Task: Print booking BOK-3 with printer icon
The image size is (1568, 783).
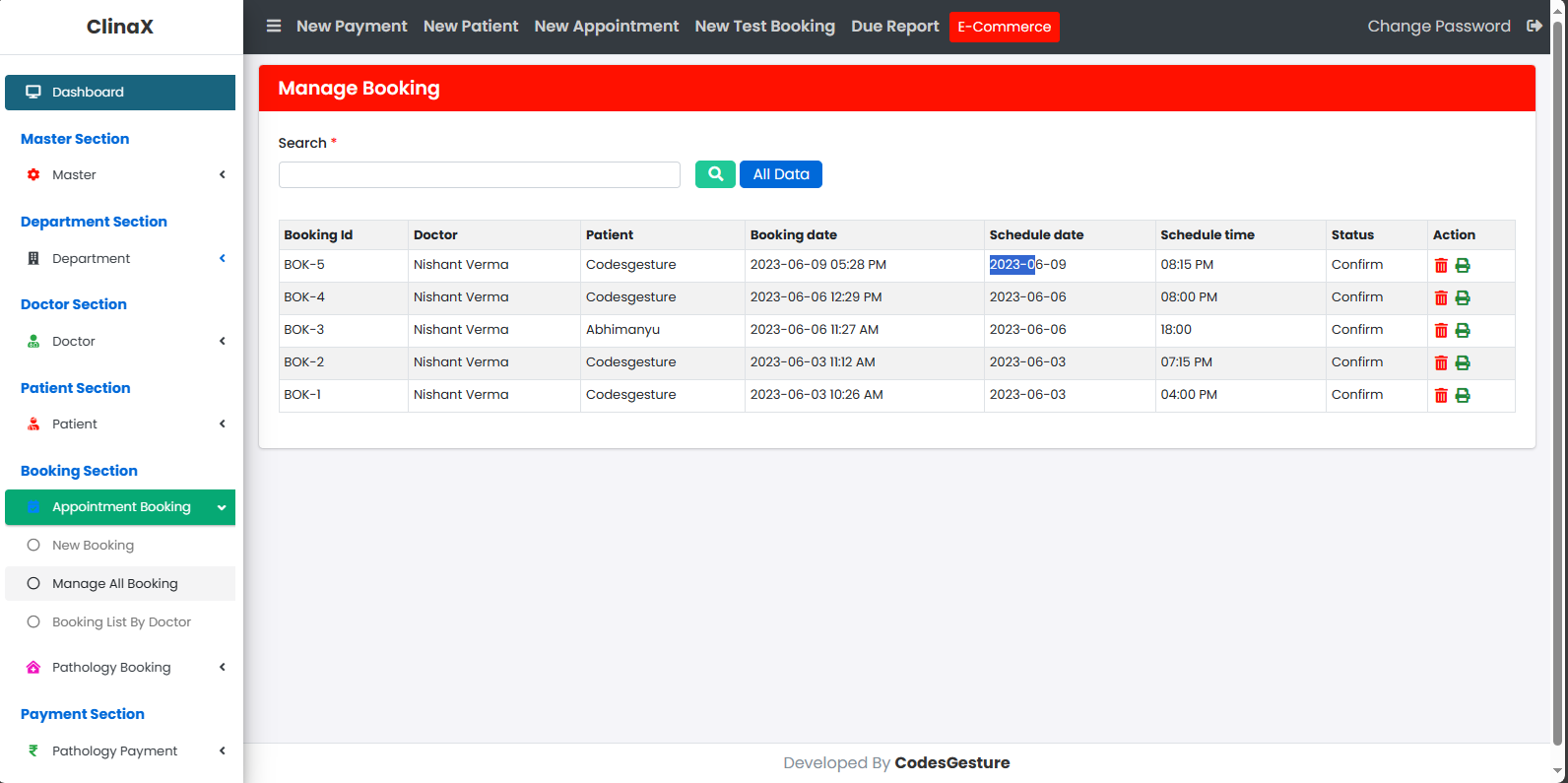Action: (1463, 331)
